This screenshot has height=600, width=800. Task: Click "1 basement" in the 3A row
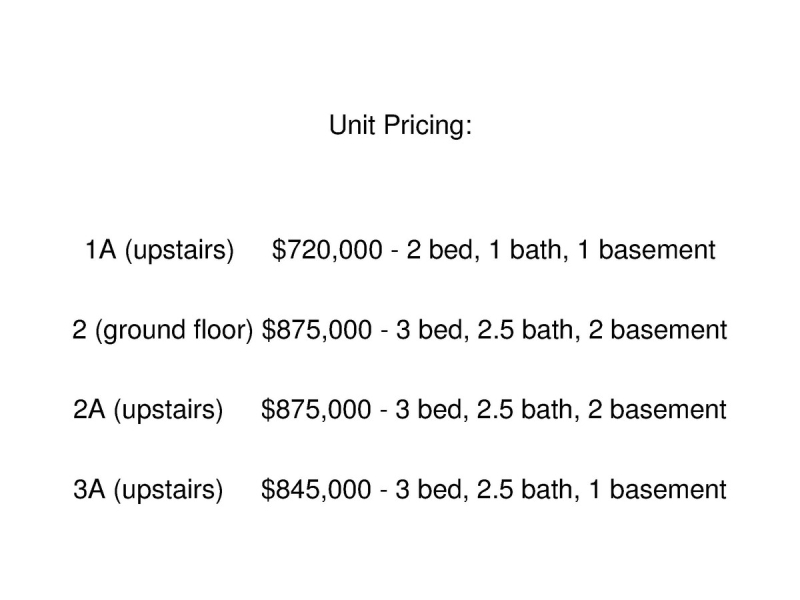click(x=657, y=490)
